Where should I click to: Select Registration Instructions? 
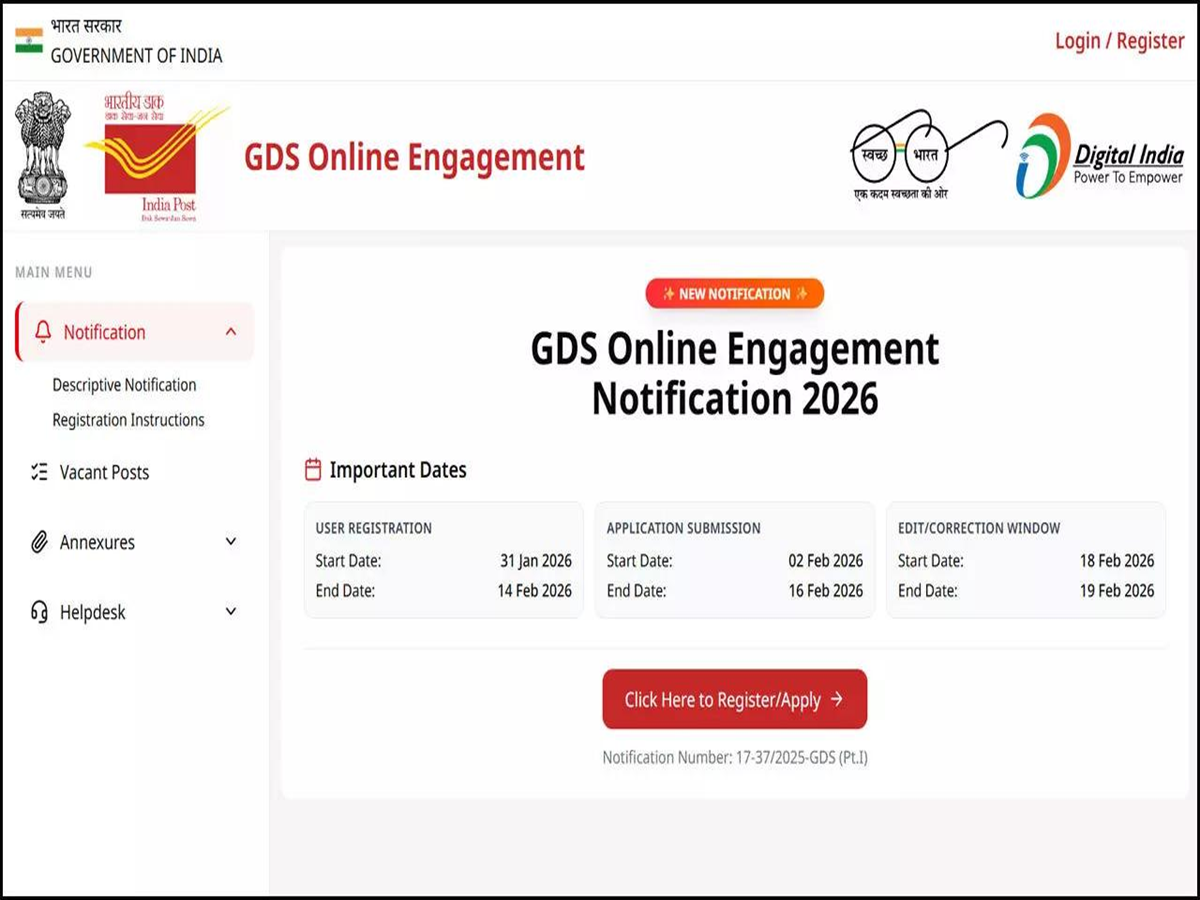[128, 419]
